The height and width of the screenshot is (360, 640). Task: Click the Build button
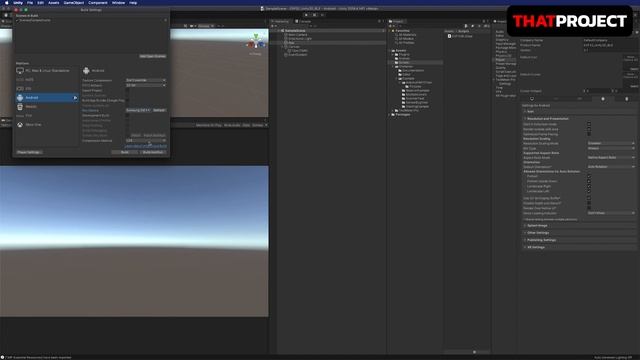pyautogui.click(x=124, y=152)
